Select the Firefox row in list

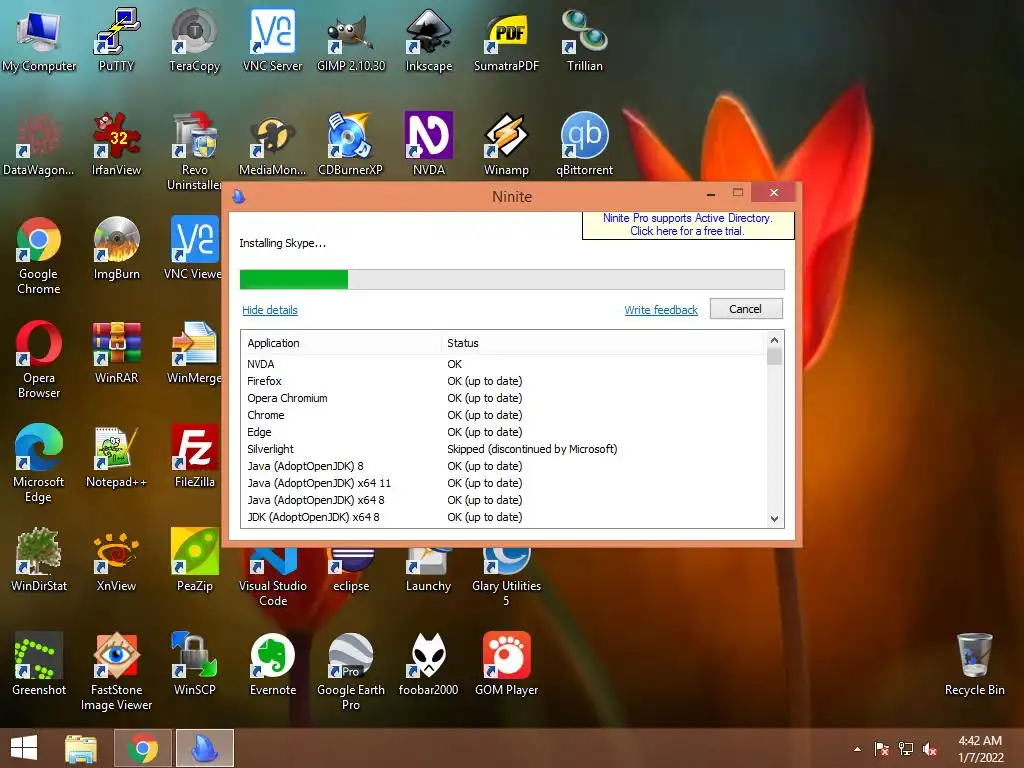tap(503, 381)
